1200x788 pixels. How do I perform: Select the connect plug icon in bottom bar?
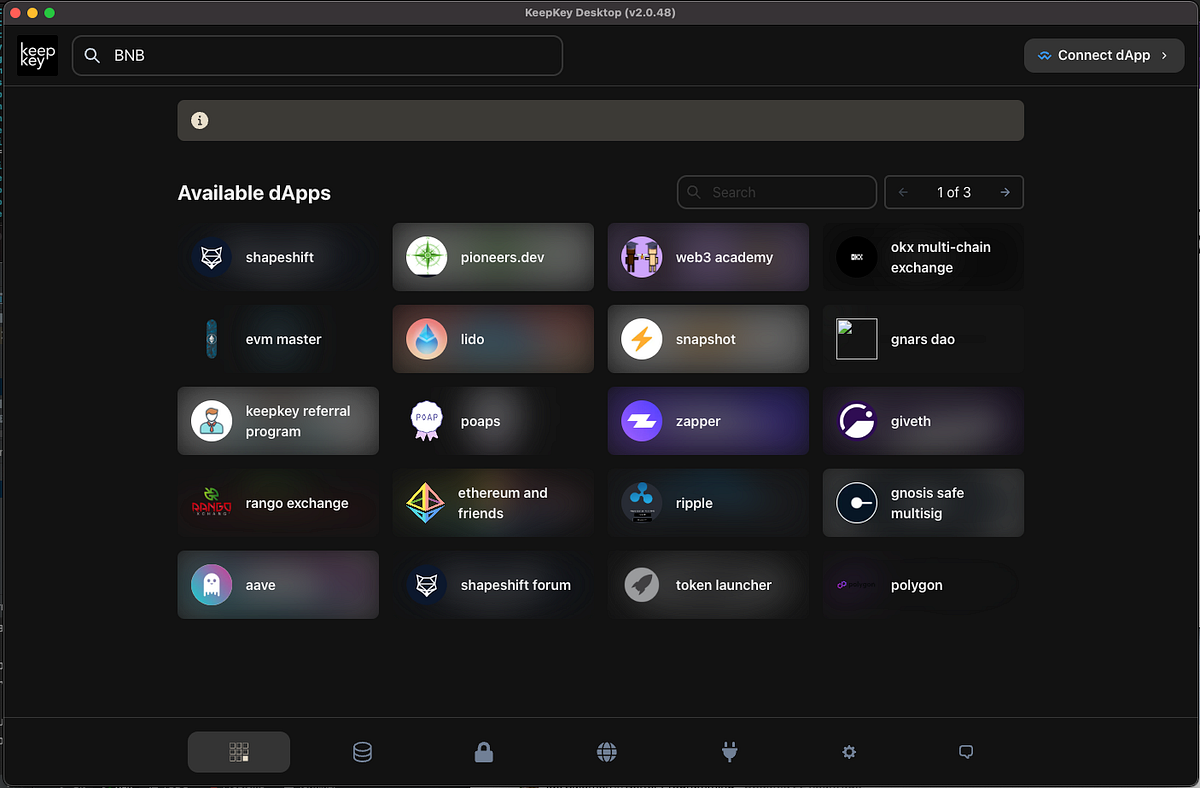click(x=729, y=752)
